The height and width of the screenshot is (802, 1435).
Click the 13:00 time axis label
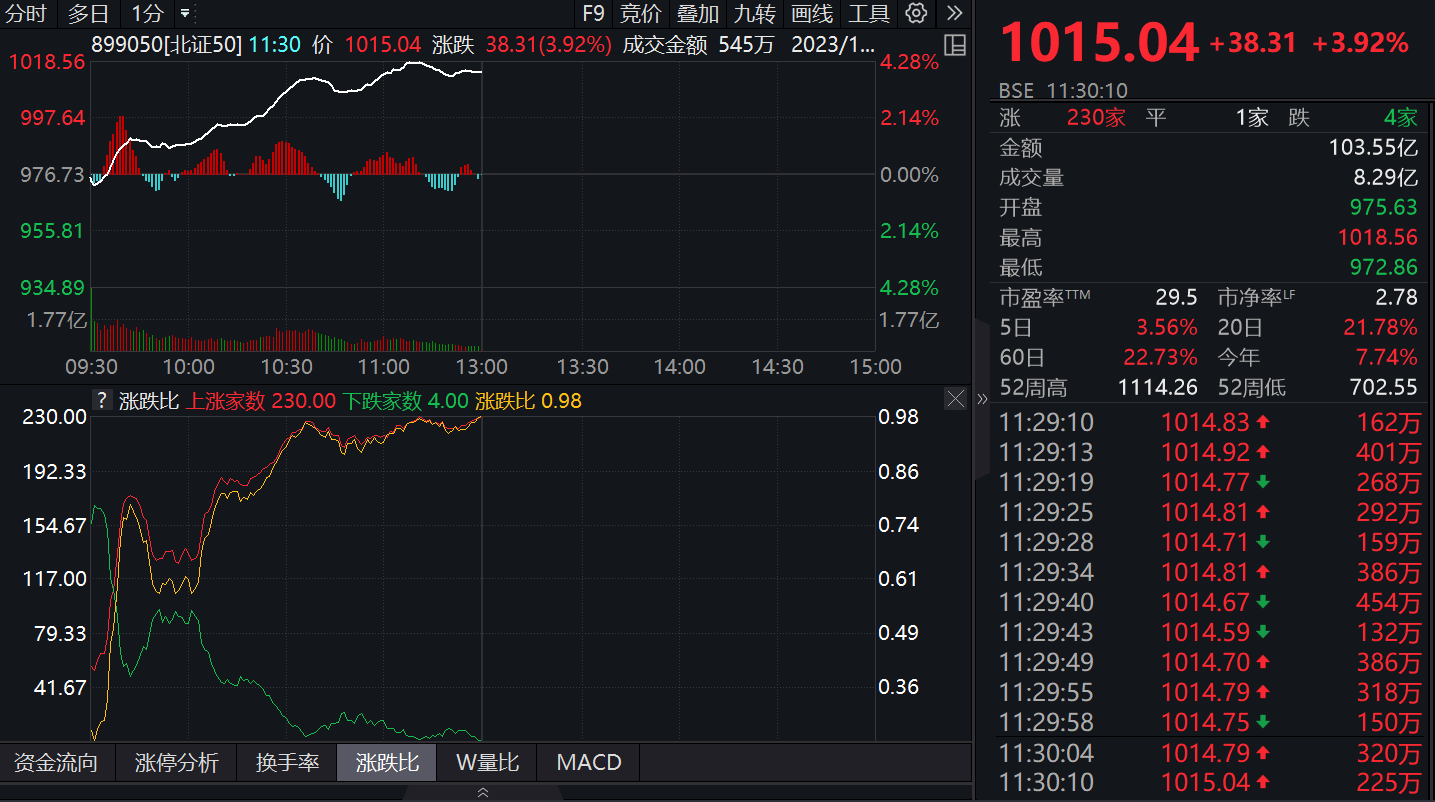click(482, 367)
